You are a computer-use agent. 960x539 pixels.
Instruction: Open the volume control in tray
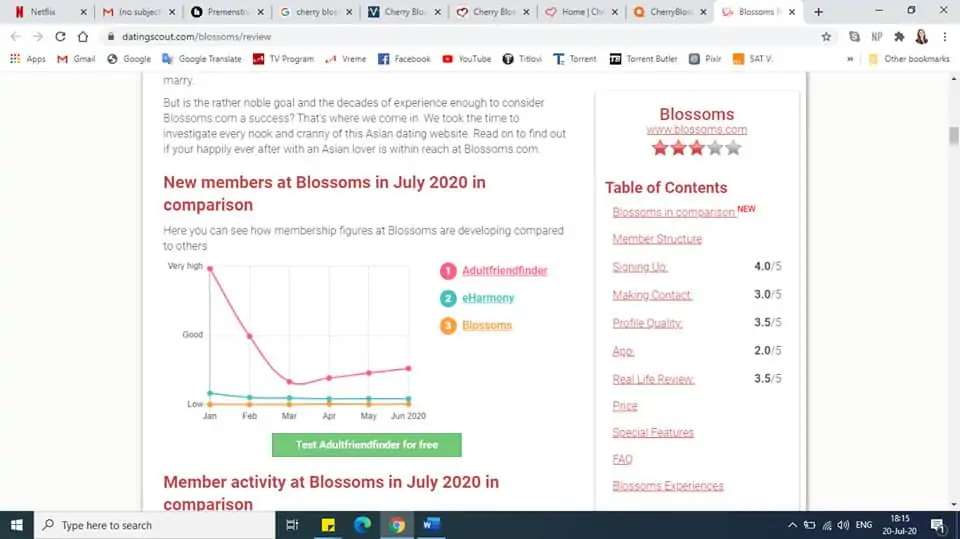(x=843, y=525)
